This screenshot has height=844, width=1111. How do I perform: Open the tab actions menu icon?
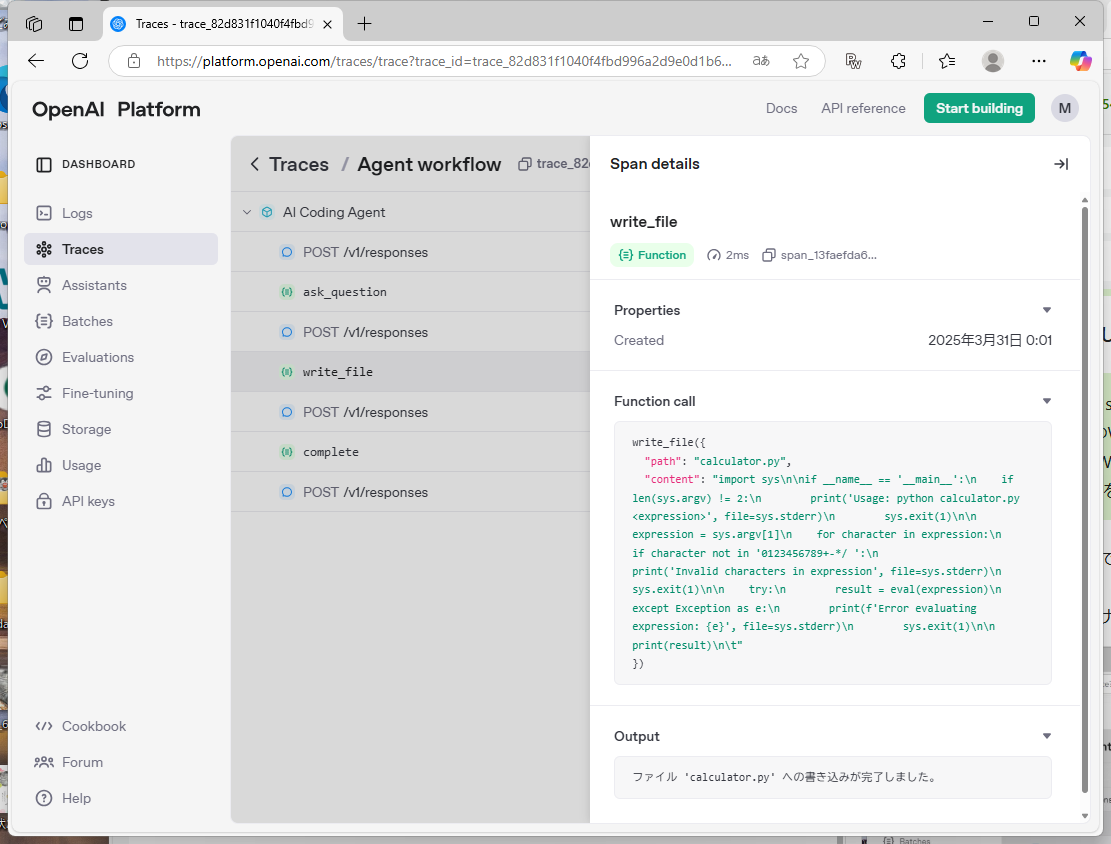tap(76, 23)
